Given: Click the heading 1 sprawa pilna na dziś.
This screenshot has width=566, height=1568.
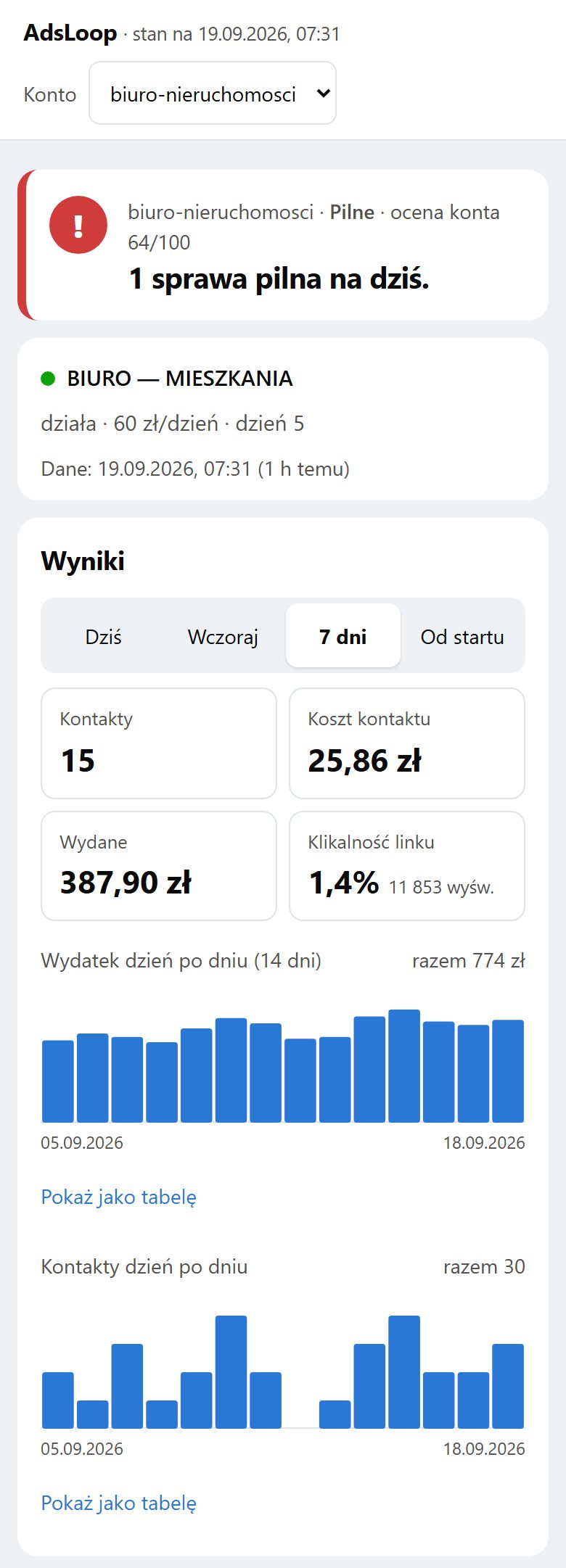Looking at the screenshot, I should click(279, 278).
